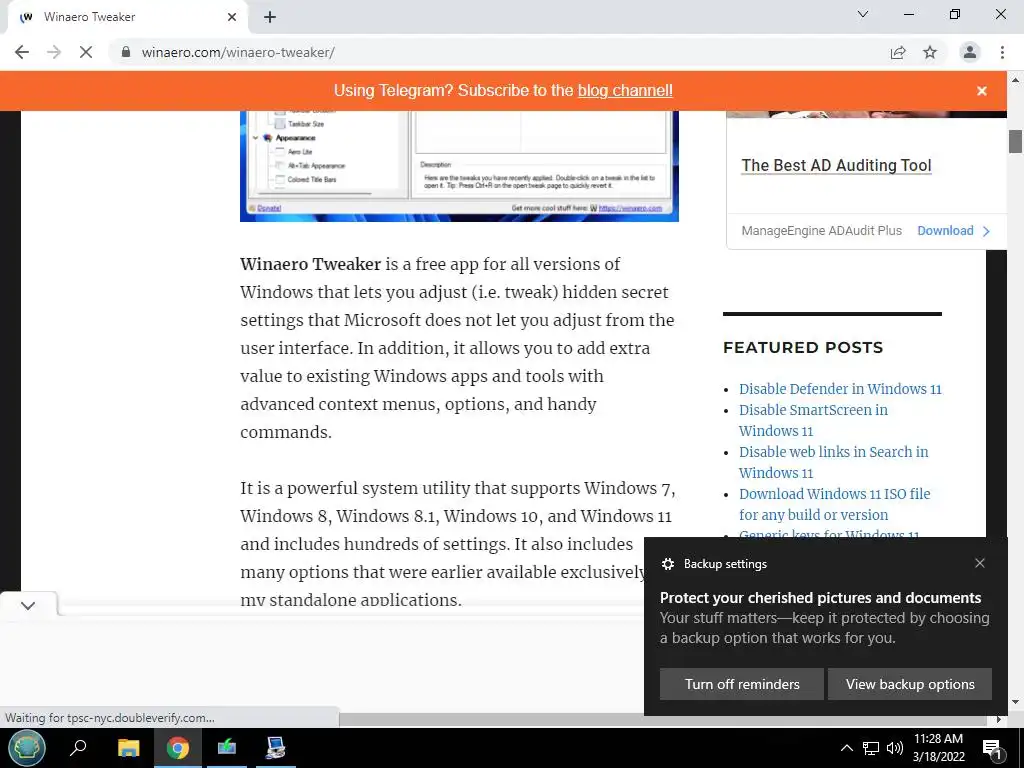Click the scrollbar up arrow
The width and height of the screenshot is (1024, 768).
[x=1015, y=80]
